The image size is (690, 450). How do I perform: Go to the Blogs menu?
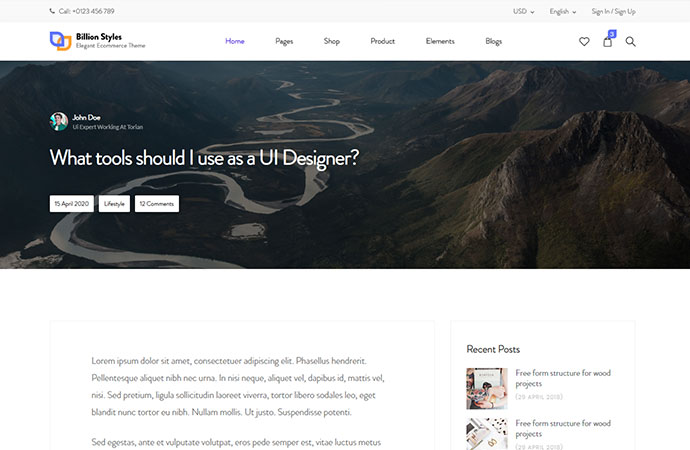click(493, 41)
